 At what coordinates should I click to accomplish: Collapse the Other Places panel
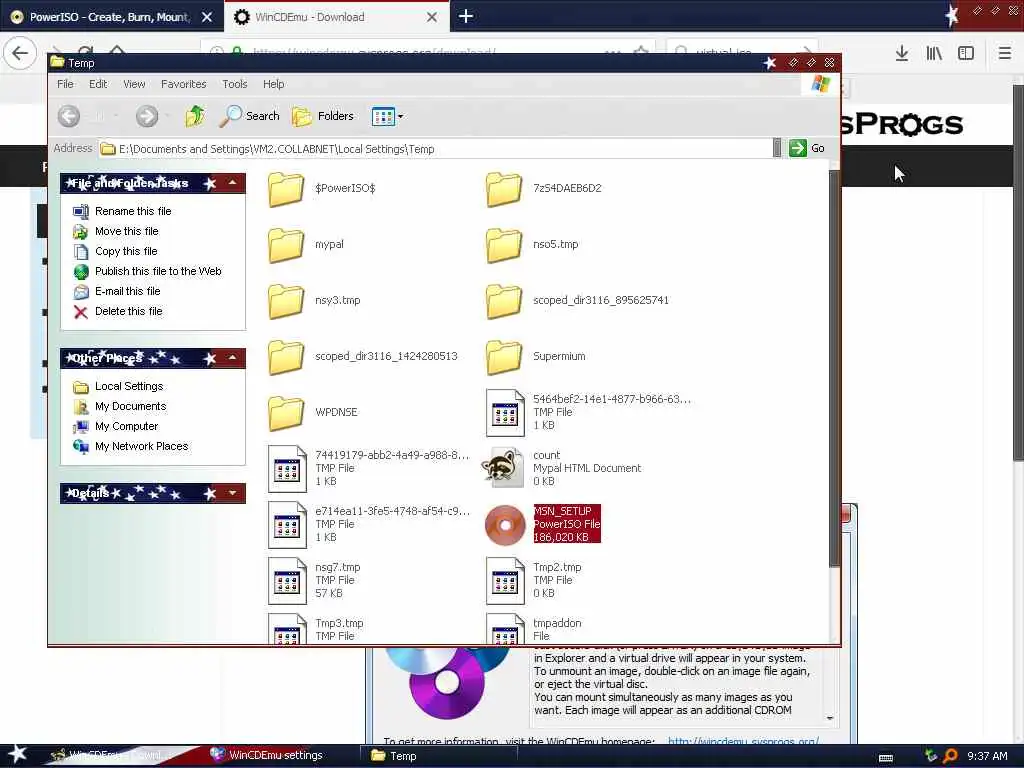232,358
